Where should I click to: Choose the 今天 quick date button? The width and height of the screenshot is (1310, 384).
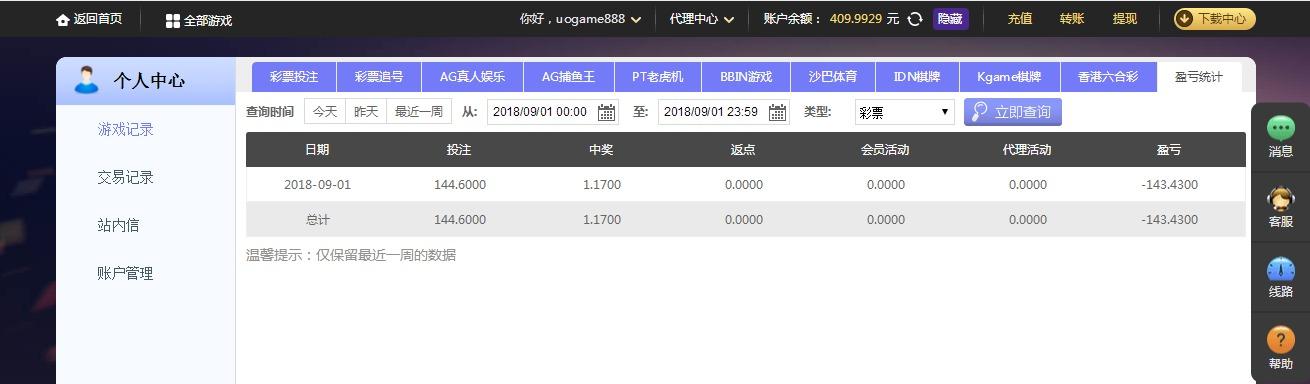click(325, 112)
